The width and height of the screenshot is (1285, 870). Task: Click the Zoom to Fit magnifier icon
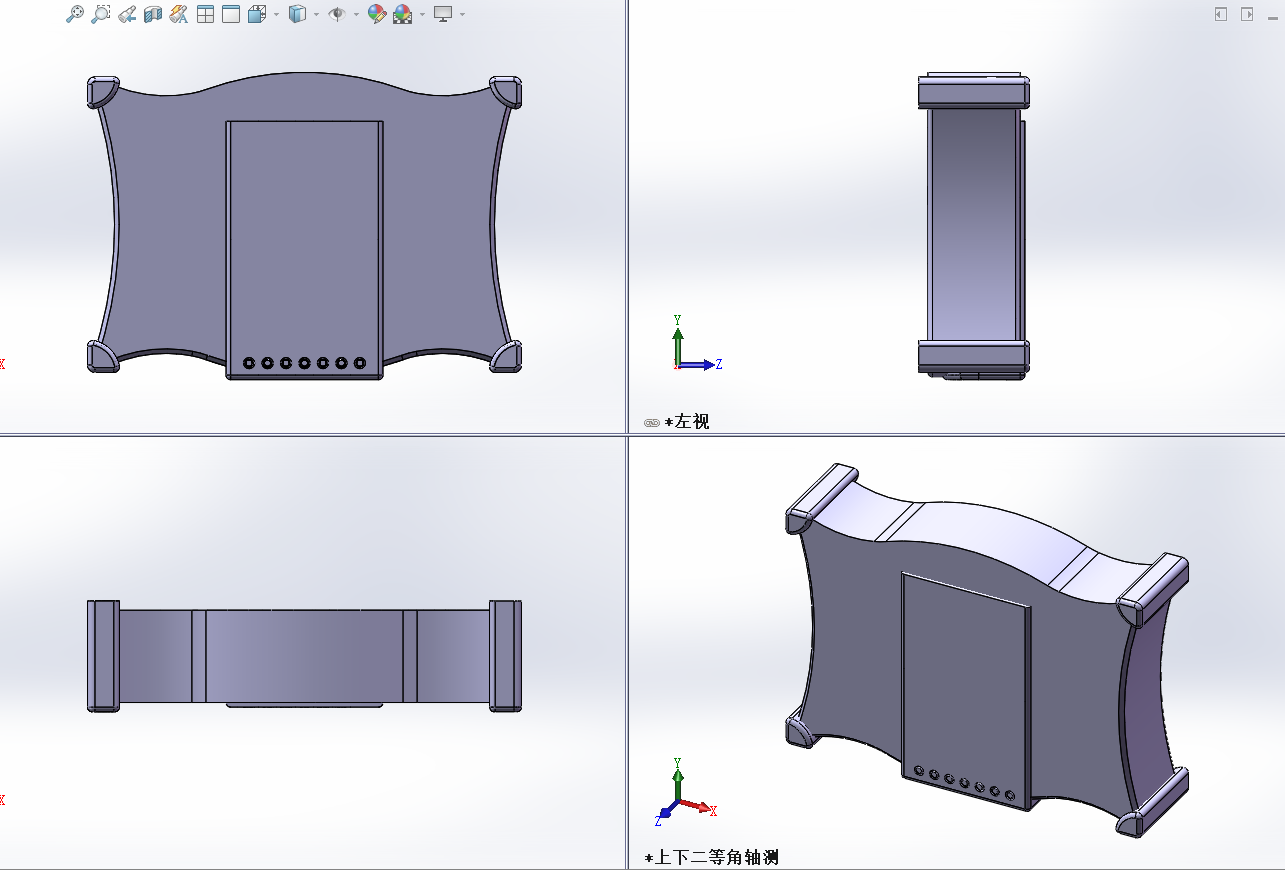pyautogui.click(x=75, y=14)
